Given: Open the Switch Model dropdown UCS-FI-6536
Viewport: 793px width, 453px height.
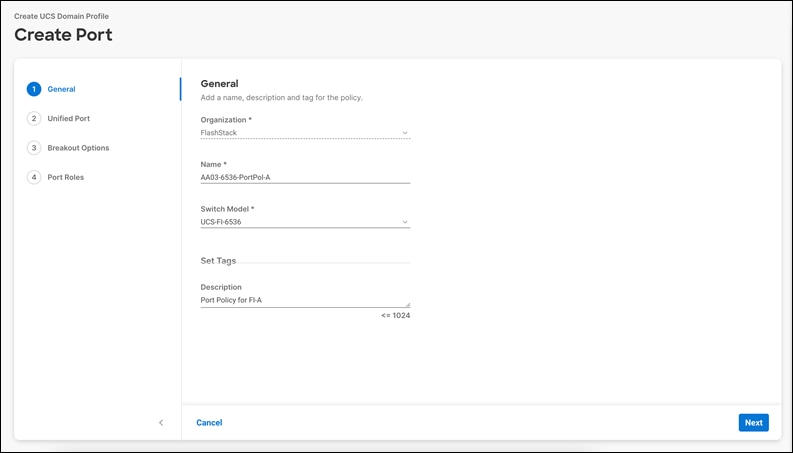Looking at the screenshot, I should (x=305, y=222).
